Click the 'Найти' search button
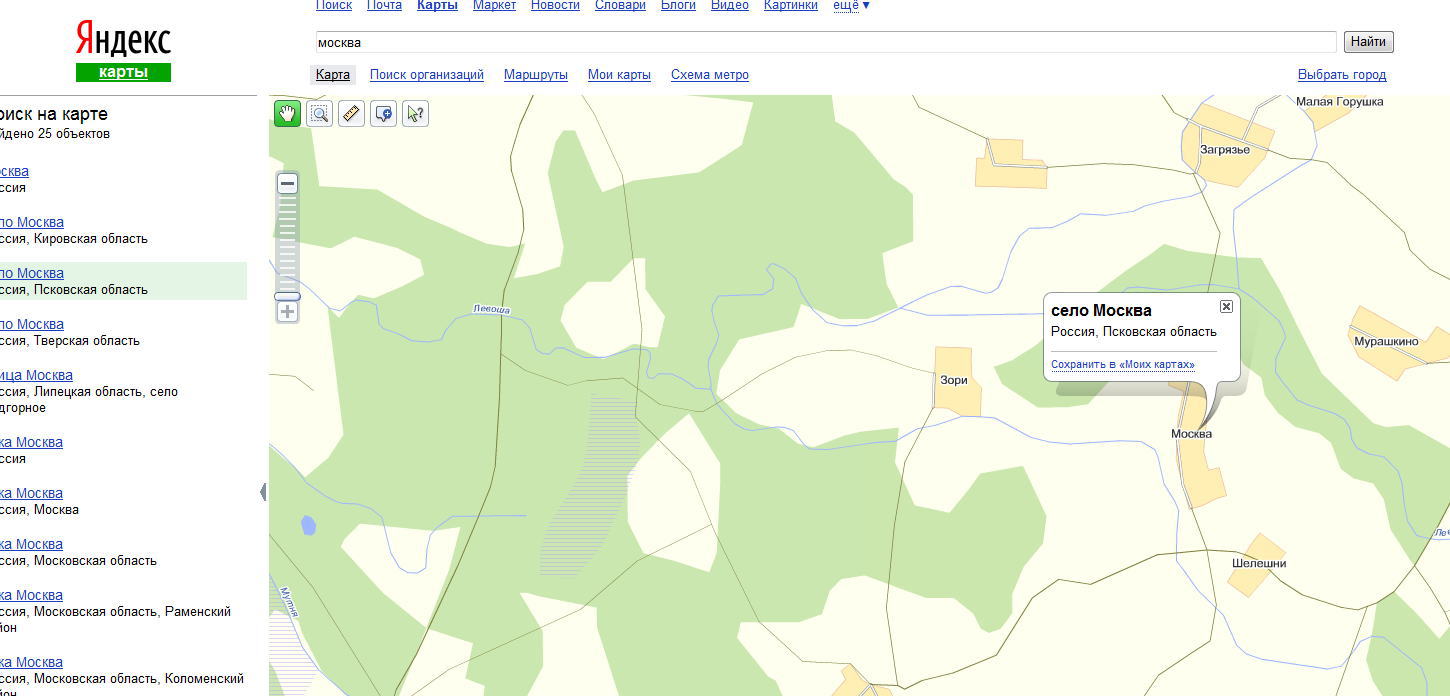1450x696 pixels. click(x=1367, y=42)
